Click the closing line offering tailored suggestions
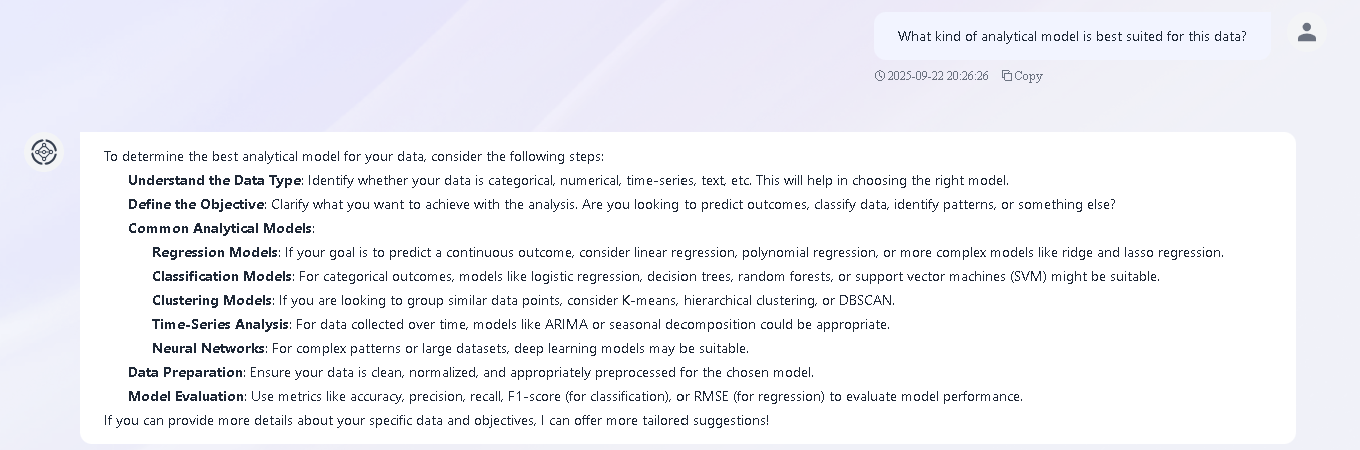The image size is (1360, 450). point(436,421)
